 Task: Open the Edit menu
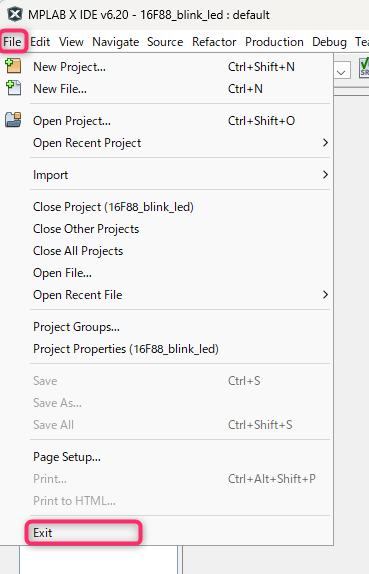pos(40,42)
